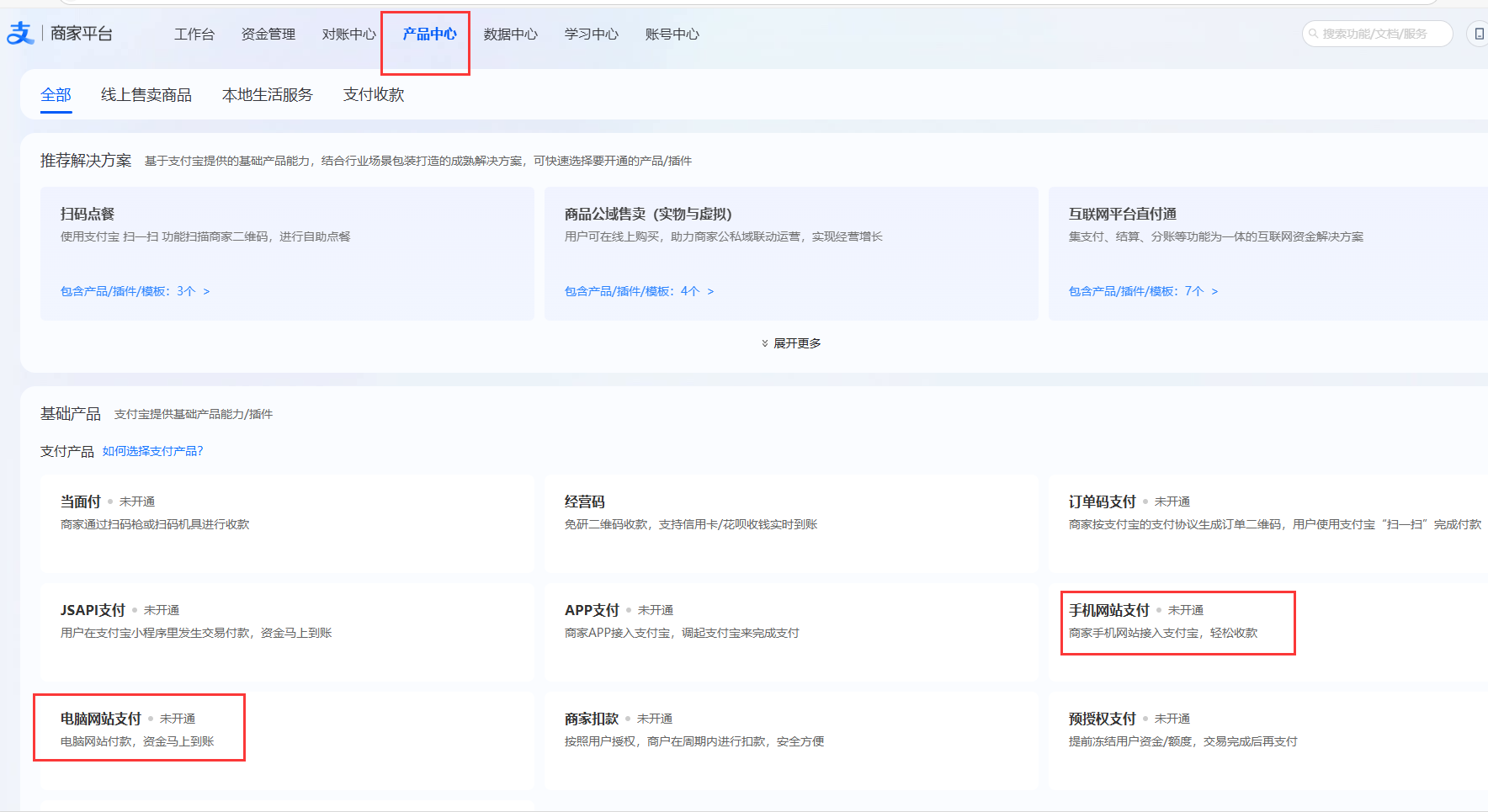Choose the 电脑网站支付 product title

[x=101, y=719]
